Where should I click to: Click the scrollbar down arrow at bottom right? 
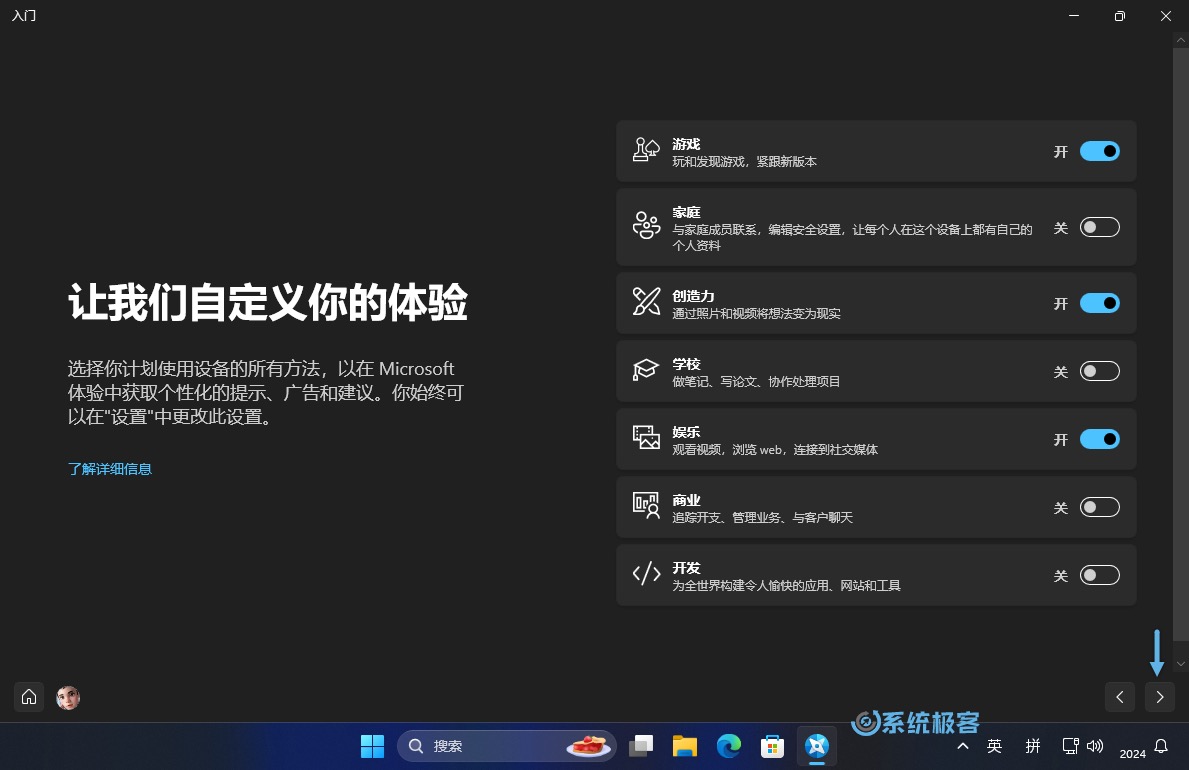tap(1181, 663)
